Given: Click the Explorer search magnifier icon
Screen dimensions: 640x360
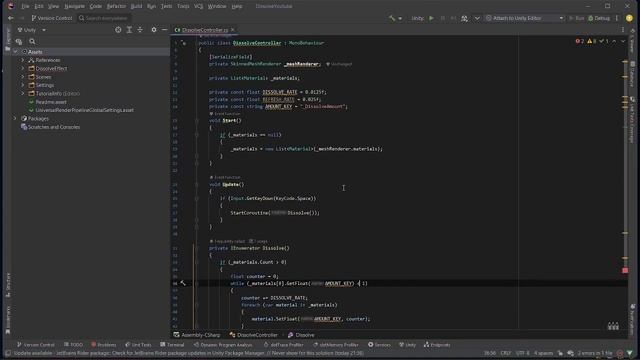Looking at the screenshot, I should (32, 41).
